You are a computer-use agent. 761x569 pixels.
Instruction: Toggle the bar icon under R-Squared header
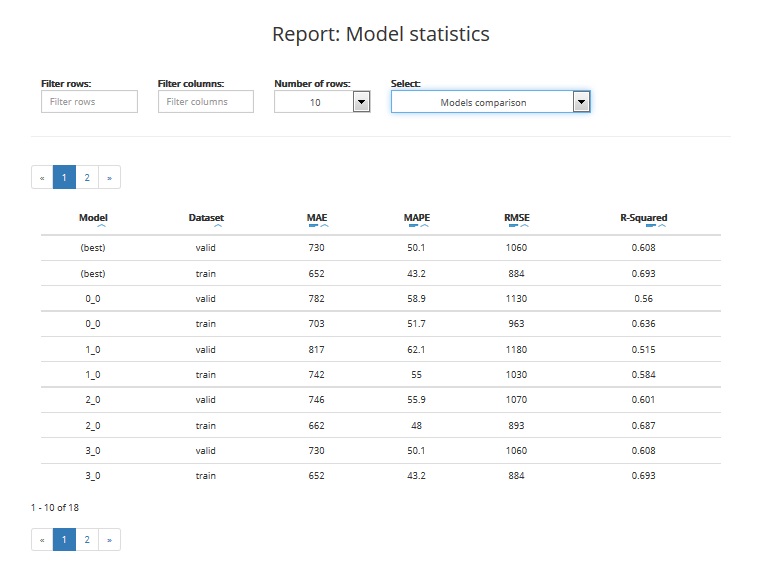[650, 228]
